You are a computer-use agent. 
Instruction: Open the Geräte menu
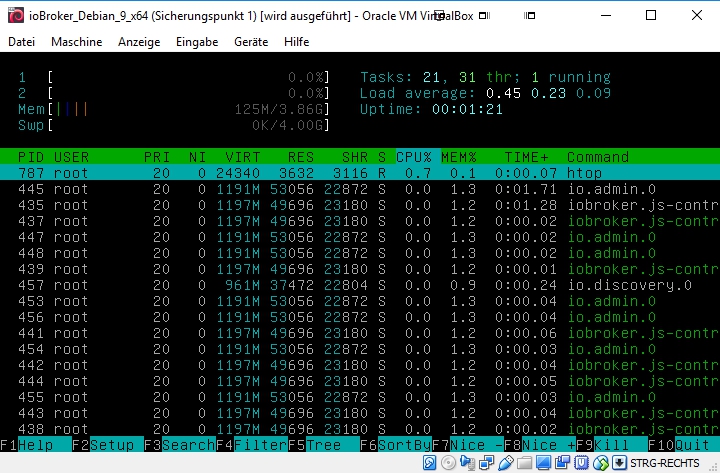[251, 42]
